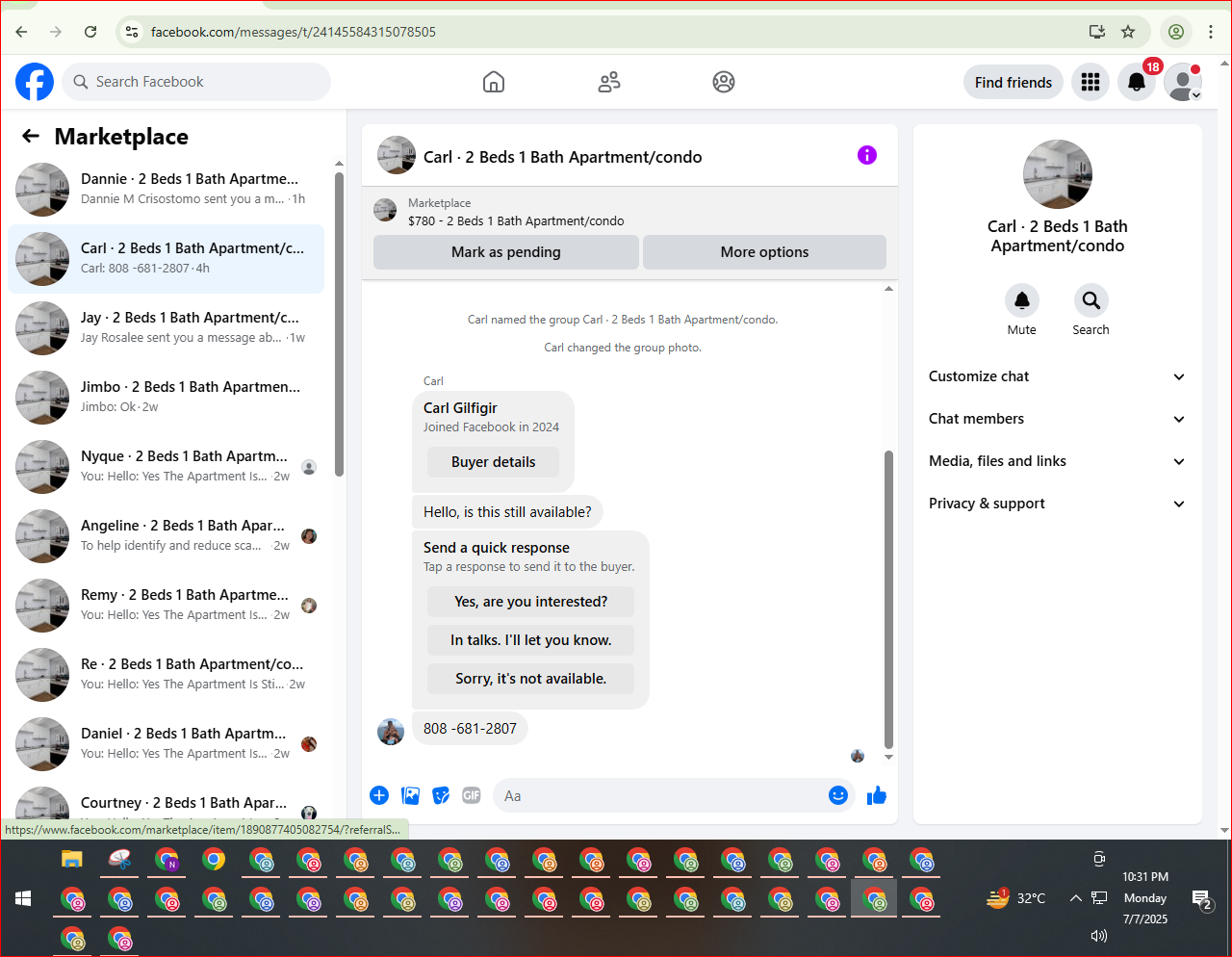Open the Re · 2 Beds conversation
The height and width of the screenshot is (957, 1232).
166,675
